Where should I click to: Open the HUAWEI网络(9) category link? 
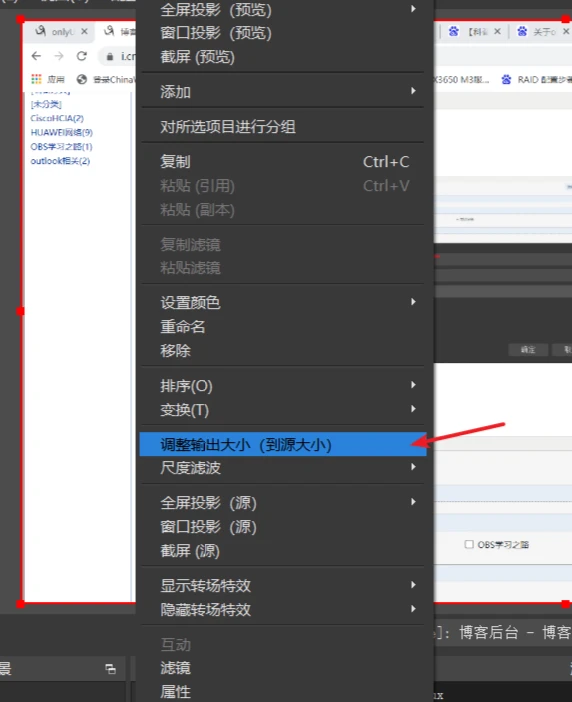(62, 133)
